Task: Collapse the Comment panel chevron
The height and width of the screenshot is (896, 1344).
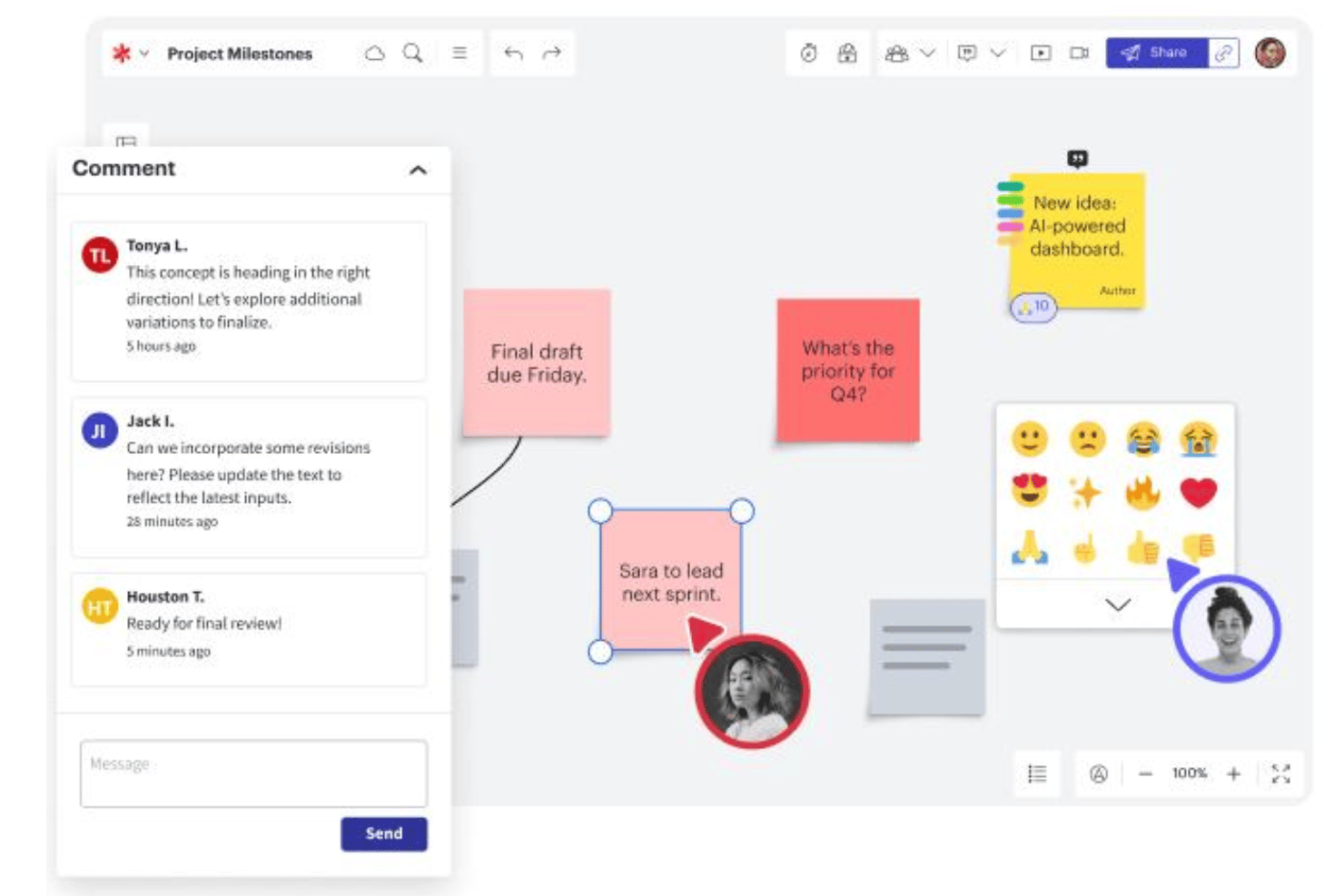Action: pos(418,170)
